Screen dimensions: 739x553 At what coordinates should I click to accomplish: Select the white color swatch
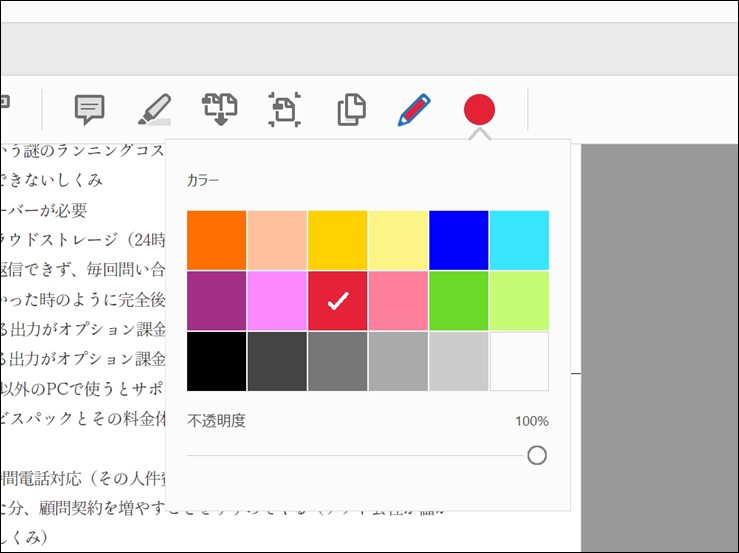click(519, 362)
